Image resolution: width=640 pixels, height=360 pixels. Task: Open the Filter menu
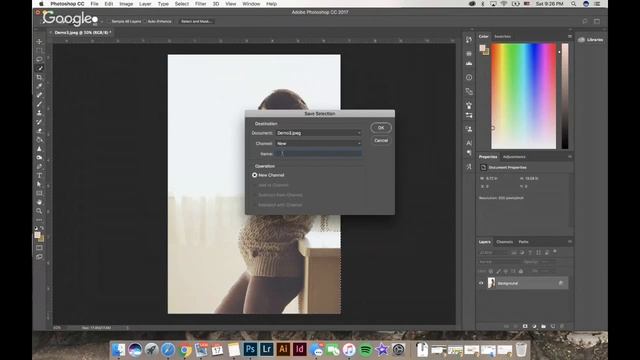click(200, 4)
